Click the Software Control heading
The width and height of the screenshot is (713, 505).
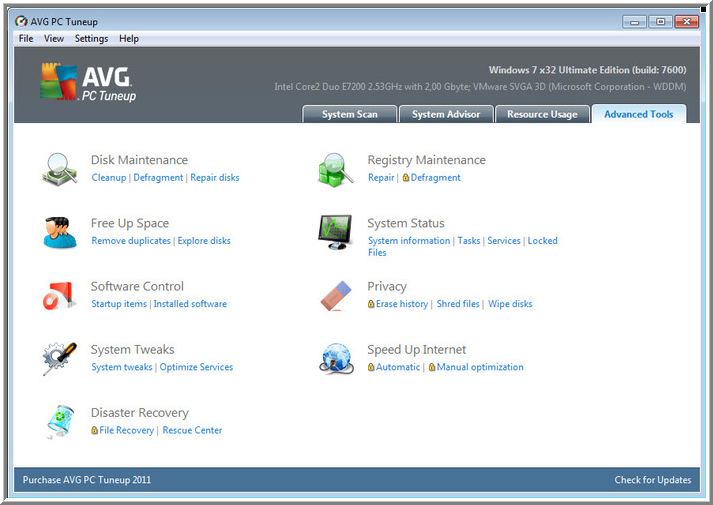tap(137, 286)
